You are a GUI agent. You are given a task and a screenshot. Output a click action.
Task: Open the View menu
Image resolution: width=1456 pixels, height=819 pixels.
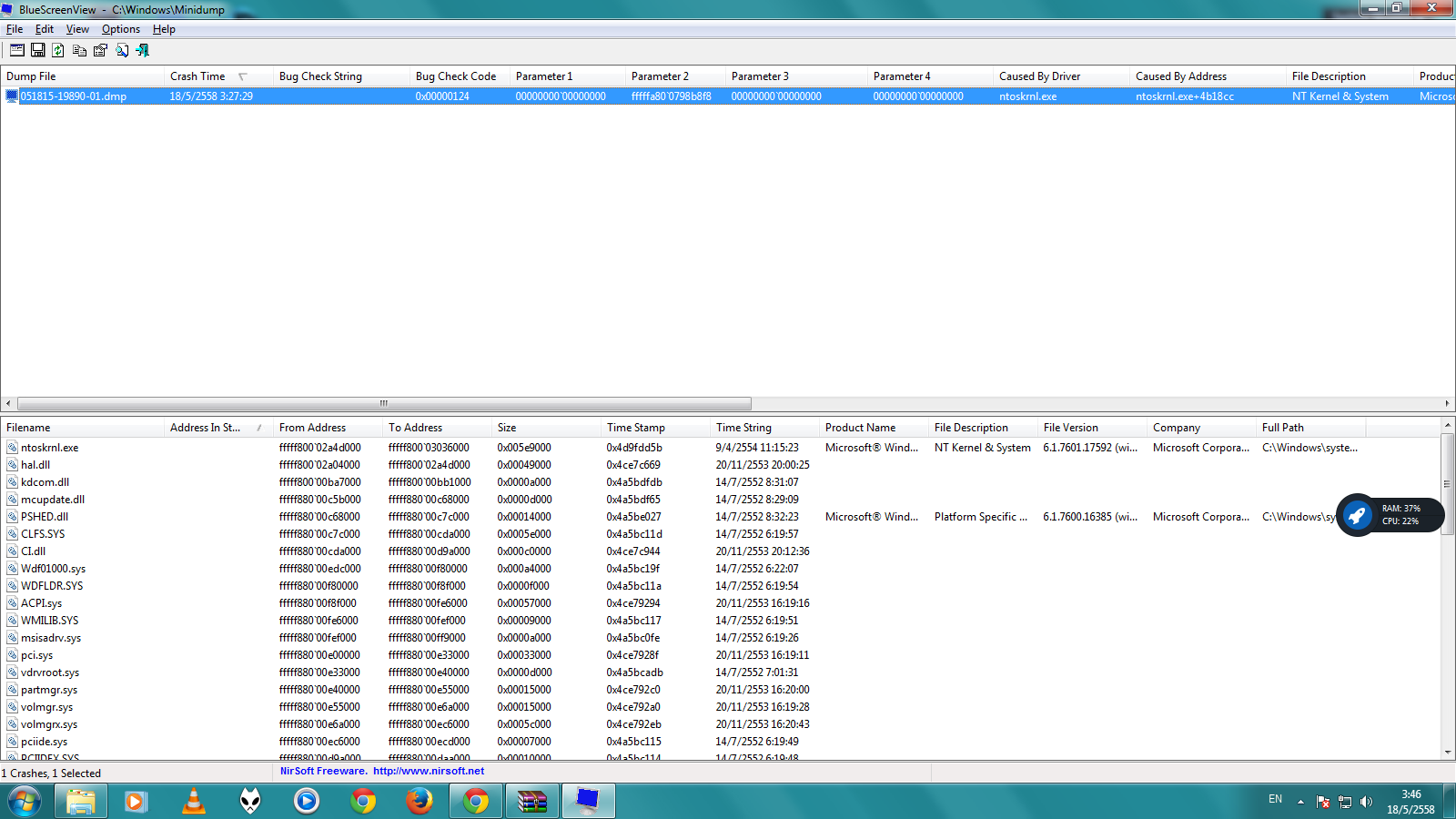(77, 29)
